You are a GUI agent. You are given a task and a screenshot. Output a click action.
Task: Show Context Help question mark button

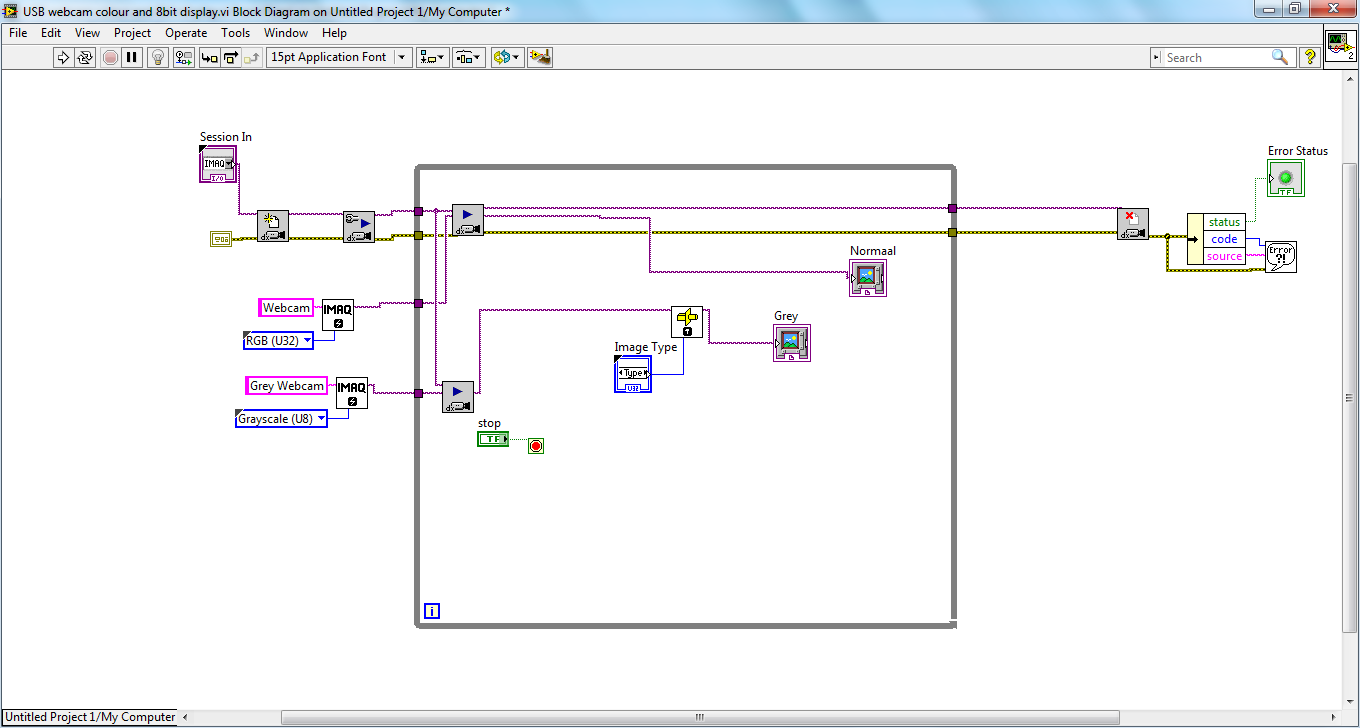point(1310,58)
